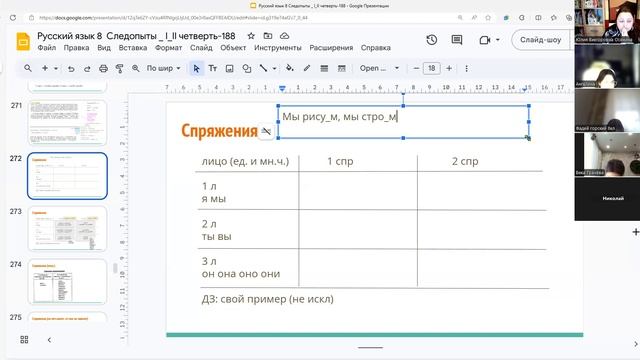Click the '2 спр' column header
This screenshot has height=360, width=640.
coord(465,161)
